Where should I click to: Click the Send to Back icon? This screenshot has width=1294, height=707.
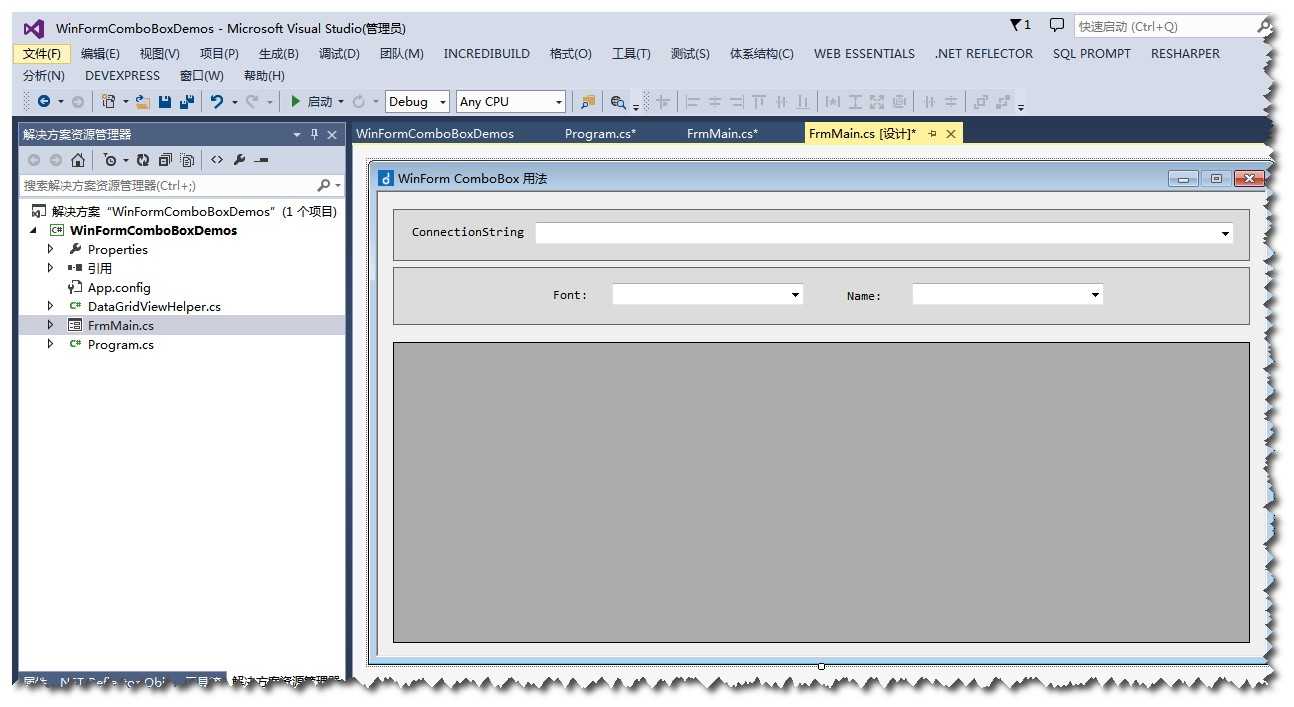point(1003,102)
